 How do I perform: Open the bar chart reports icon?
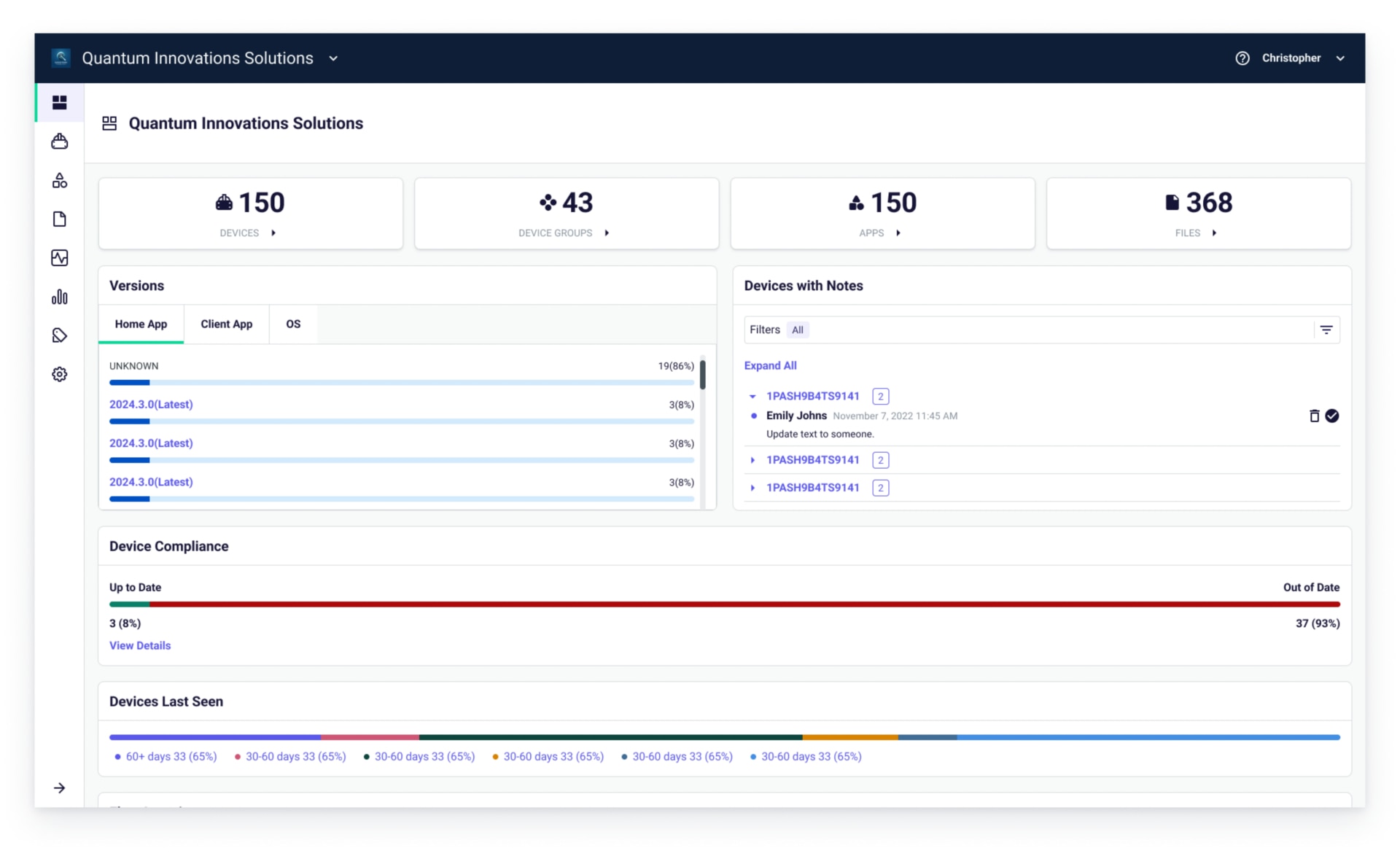[60, 297]
